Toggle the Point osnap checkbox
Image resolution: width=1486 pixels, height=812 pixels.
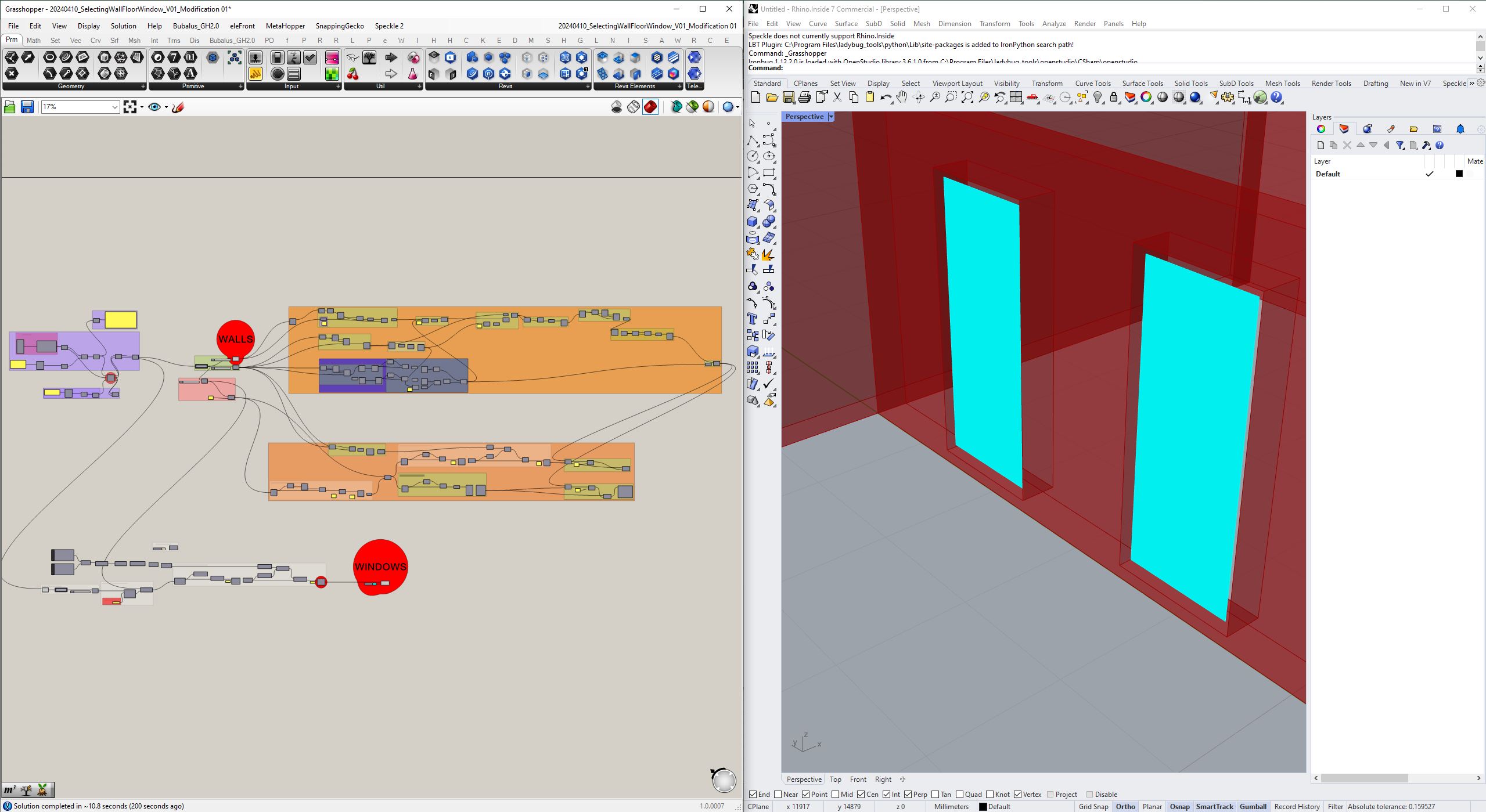pos(806,795)
